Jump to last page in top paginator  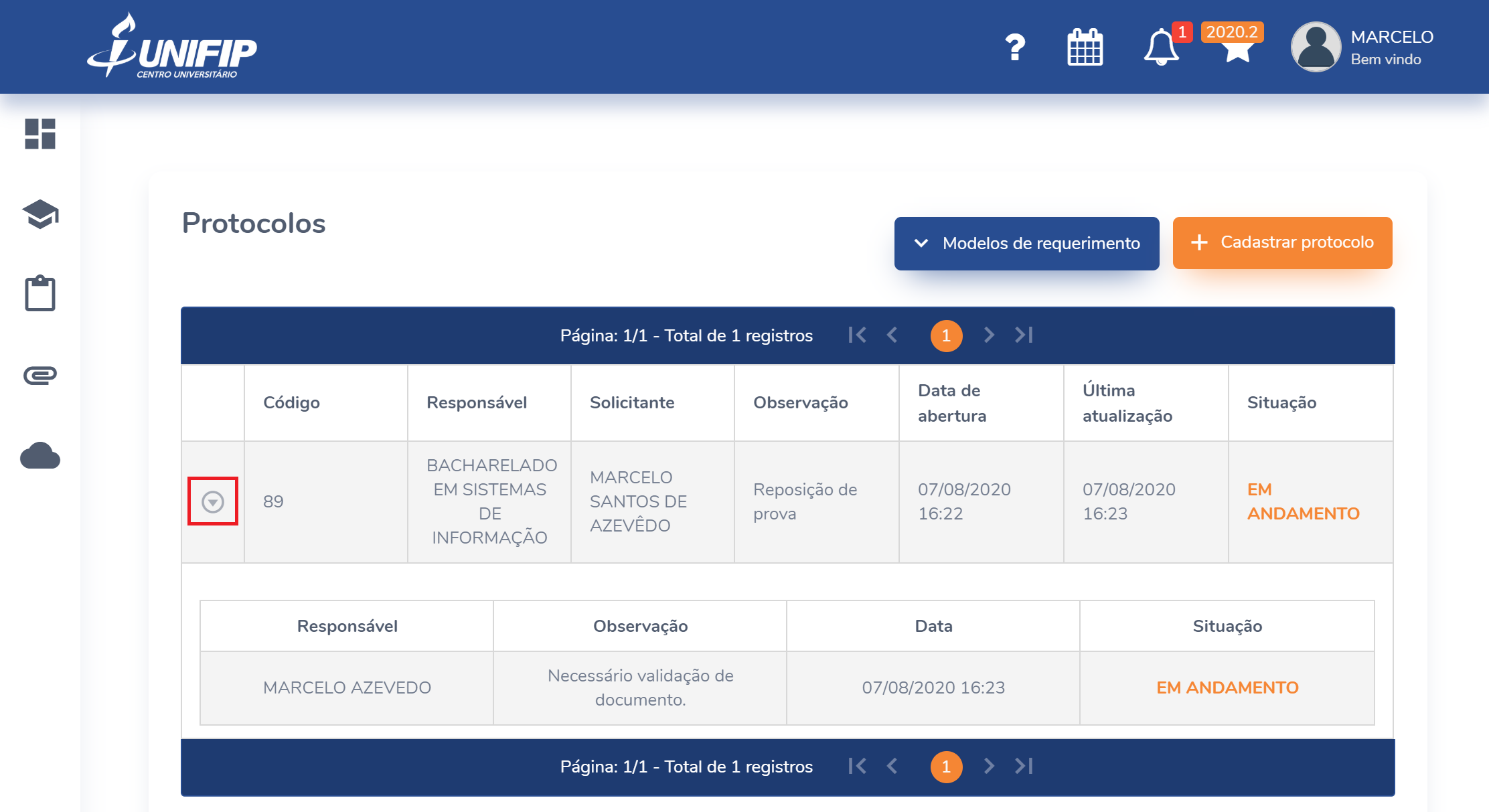tap(1024, 335)
